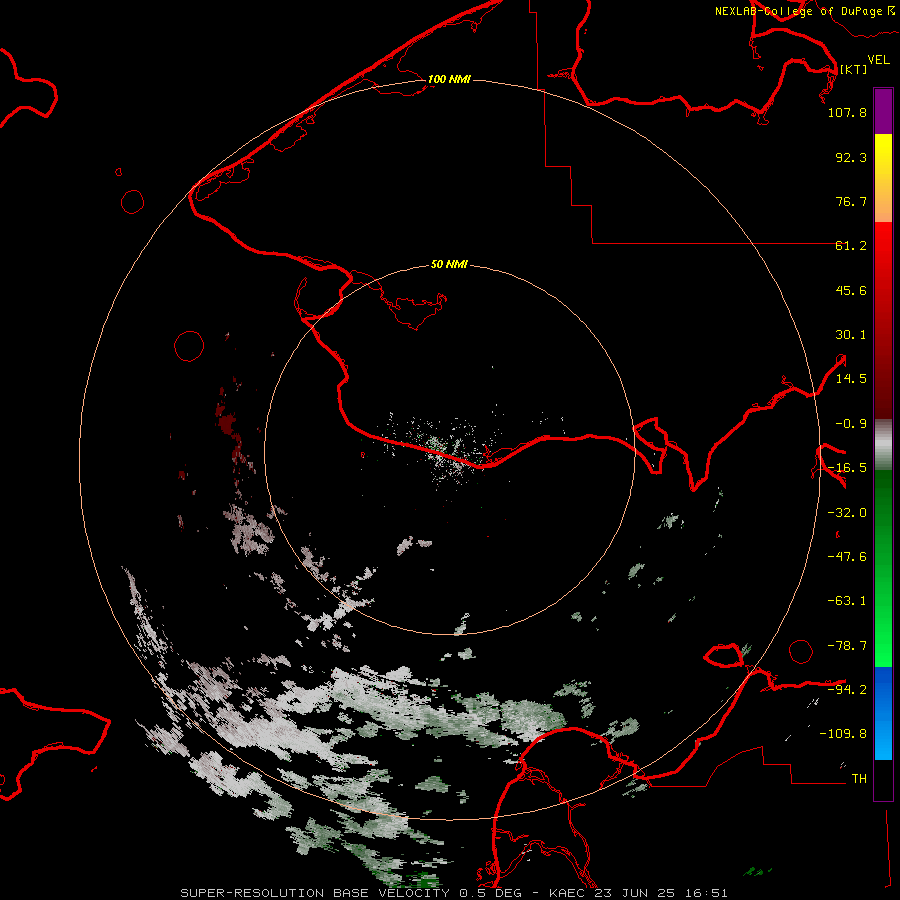Click the 30.1 velocity scale value
The width and height of the screenshot is (900, 900).
coord(851,335)
